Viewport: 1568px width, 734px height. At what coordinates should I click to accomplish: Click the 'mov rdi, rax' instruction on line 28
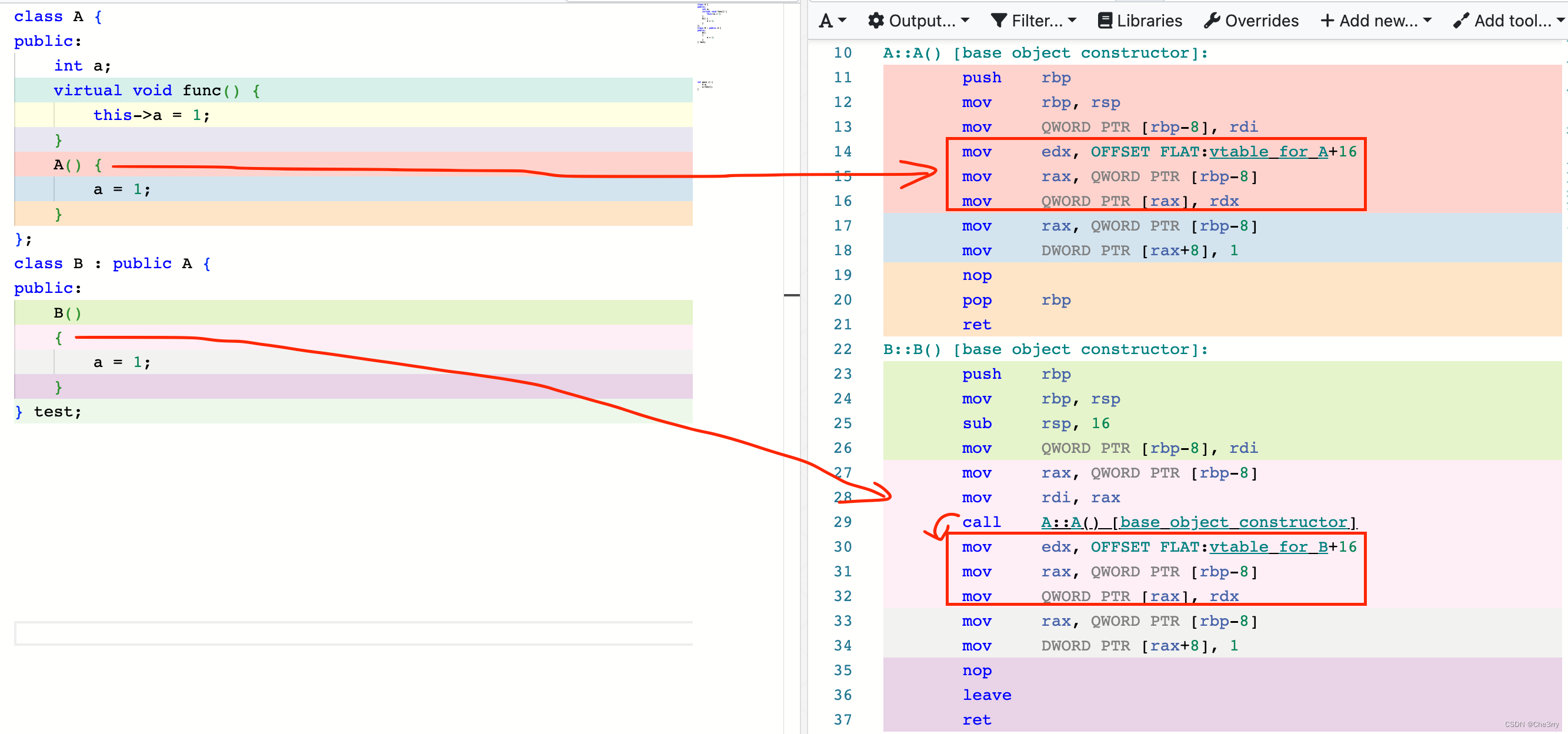[1041, 497]
